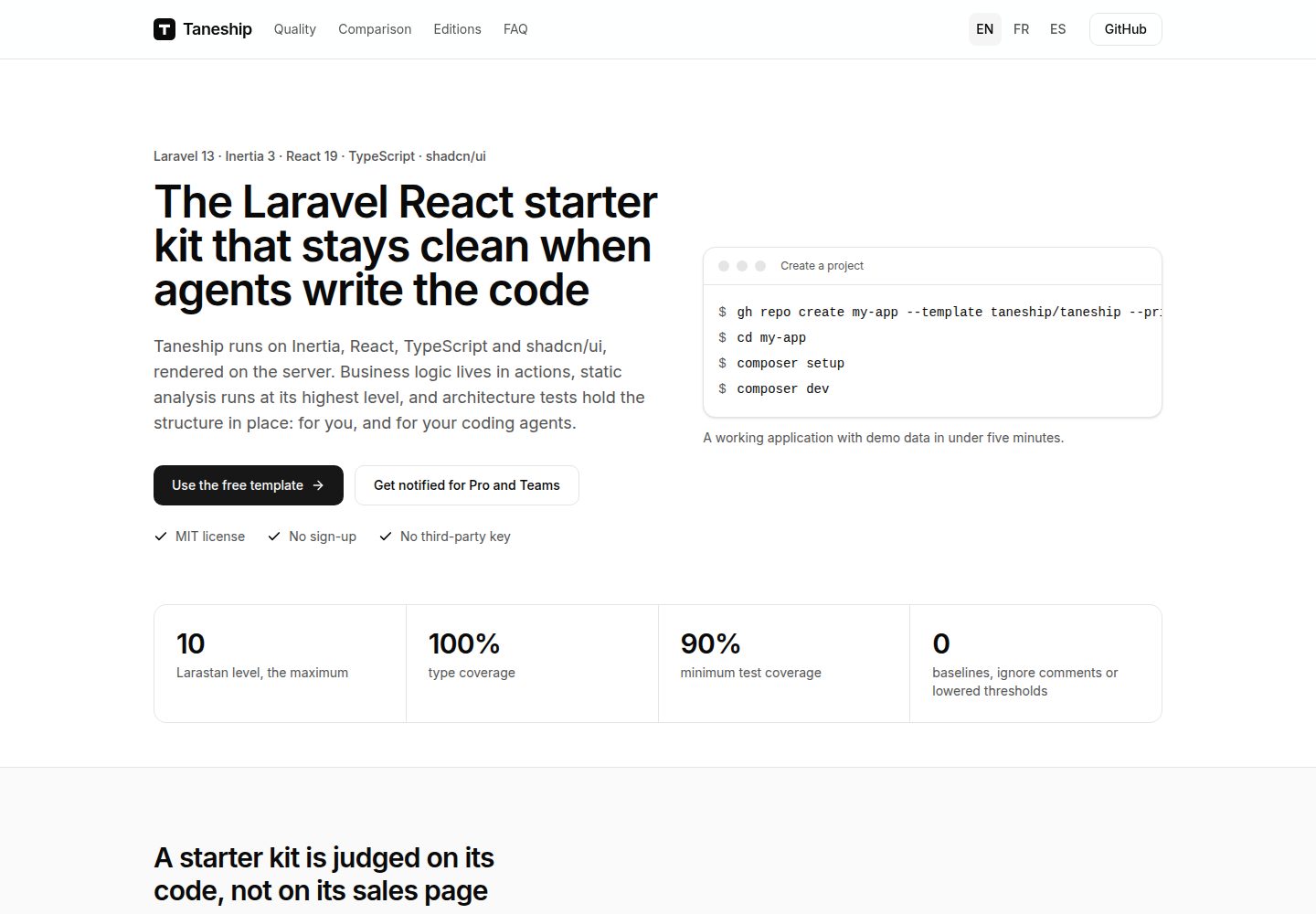Click the 'composer setup' command
The image size is (1316, 914).
(x=781, y=364)
